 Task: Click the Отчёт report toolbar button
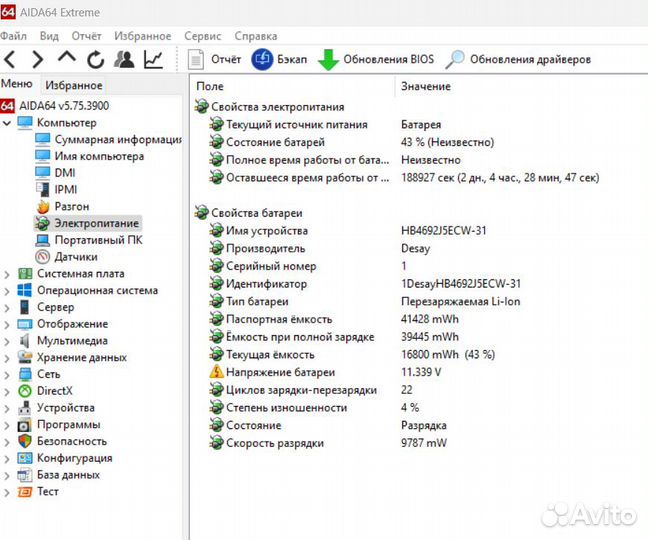214,59
